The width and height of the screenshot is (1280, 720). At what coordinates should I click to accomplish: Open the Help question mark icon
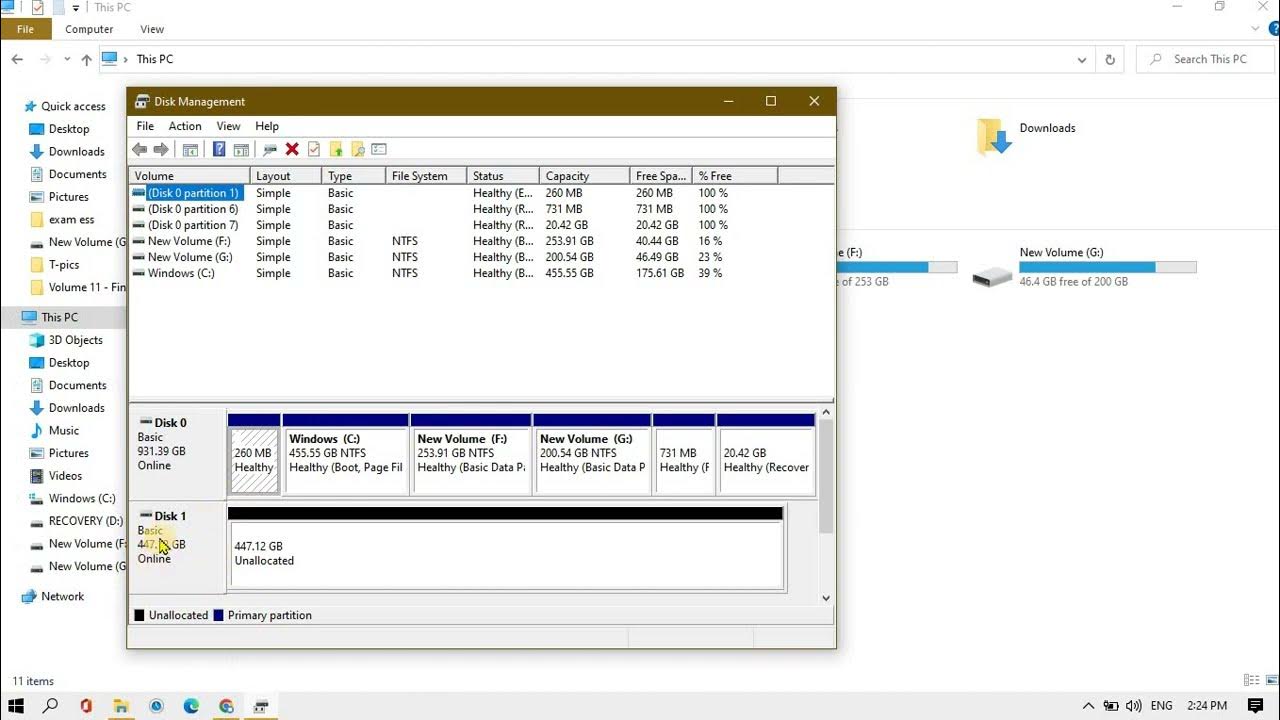coord(219,149)
